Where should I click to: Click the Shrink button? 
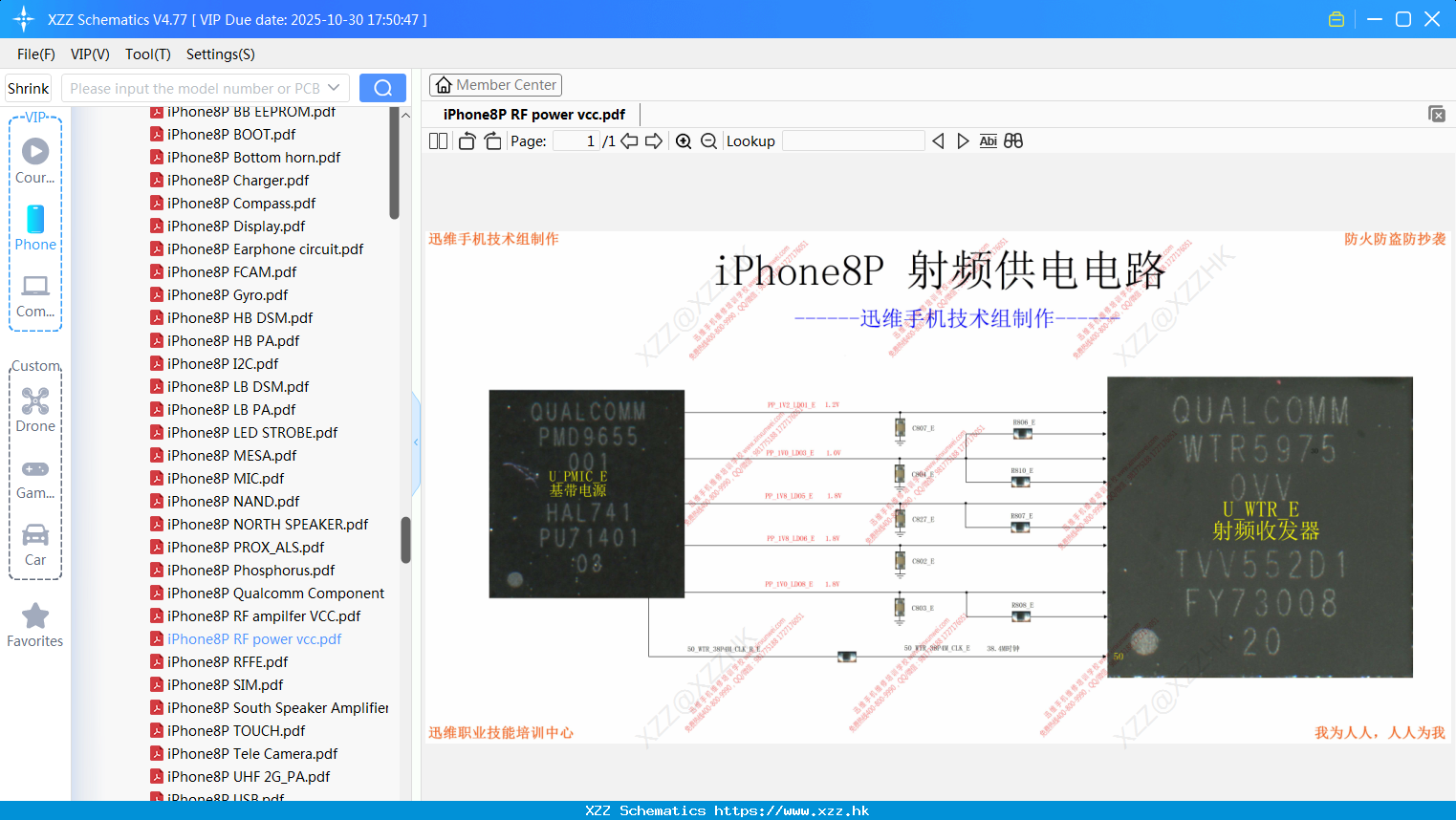(29, 88)
